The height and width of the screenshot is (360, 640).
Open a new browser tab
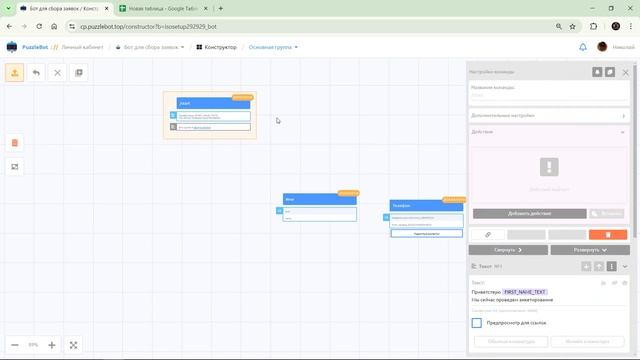point(220,8)
